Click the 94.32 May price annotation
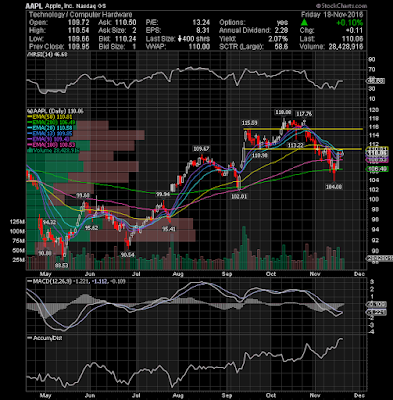The image size is (393, 400). pyautogui.click(x=49, y=222)
